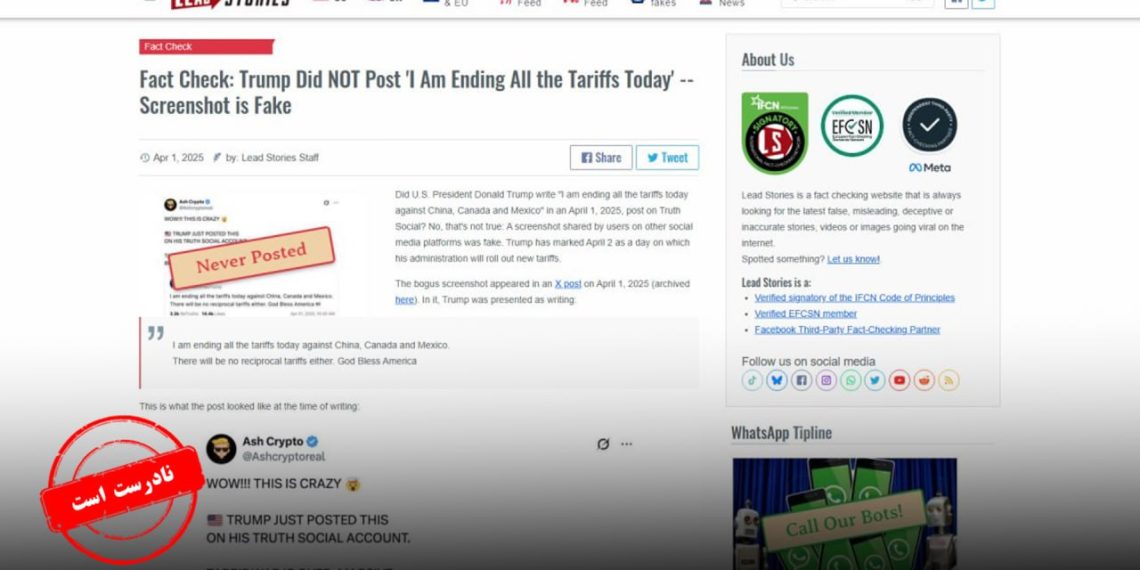Open 'Facebook Third-Party Fact-Checking Partner' link
Viewport: 1140px width, 570px height.
[x=847, y=329]
